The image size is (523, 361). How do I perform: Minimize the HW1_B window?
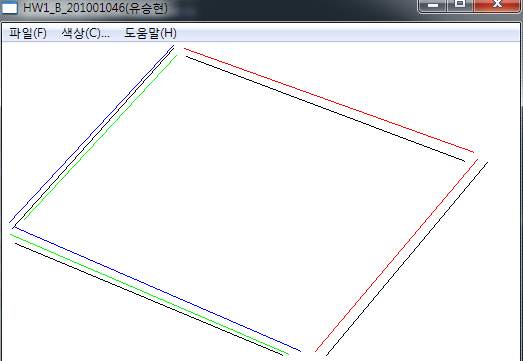(x=433, y=6)
